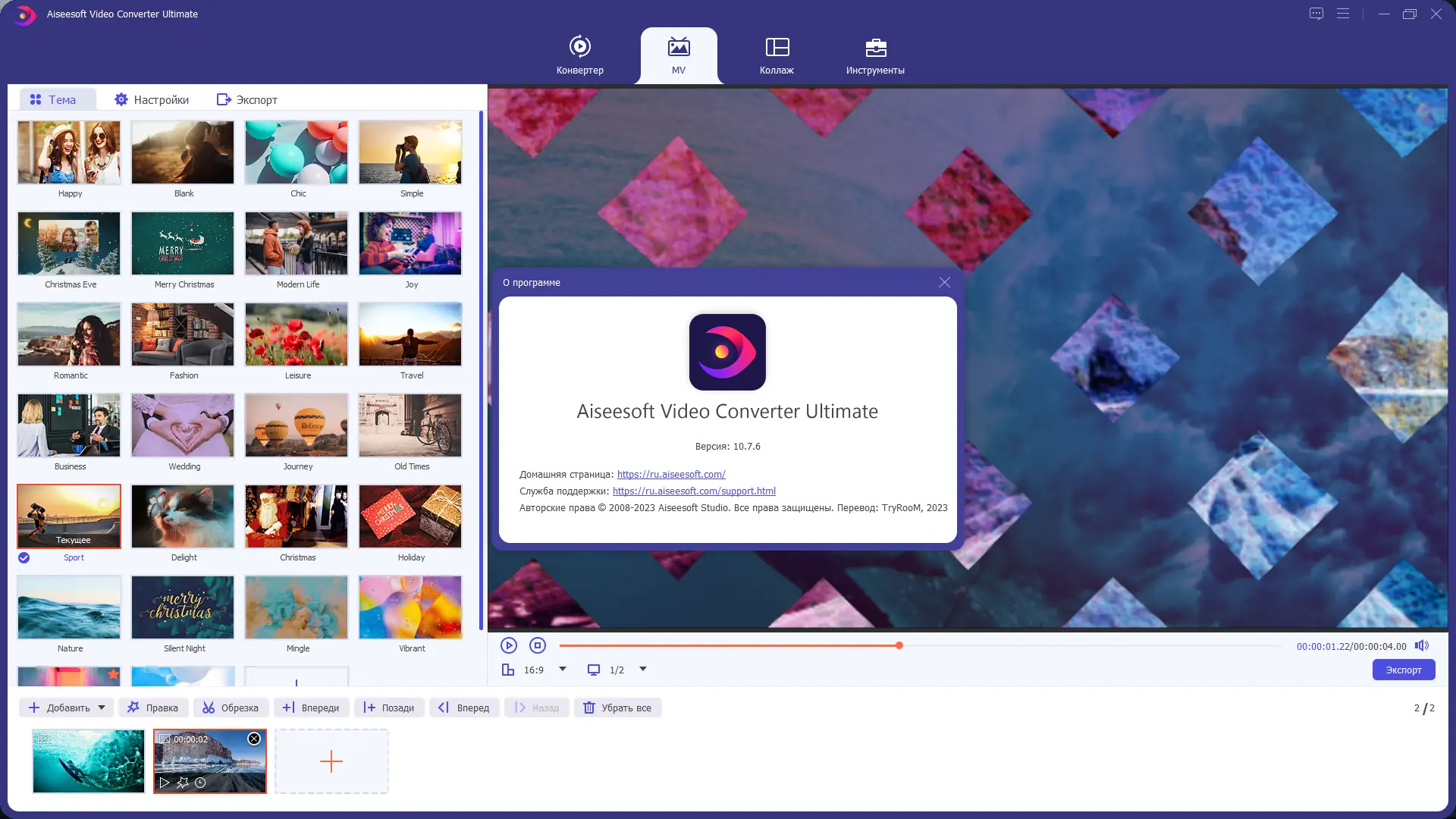Select the Nature theme thumbnail
The width and height of the screenshot is (1456, 819).
pos(69,607)
